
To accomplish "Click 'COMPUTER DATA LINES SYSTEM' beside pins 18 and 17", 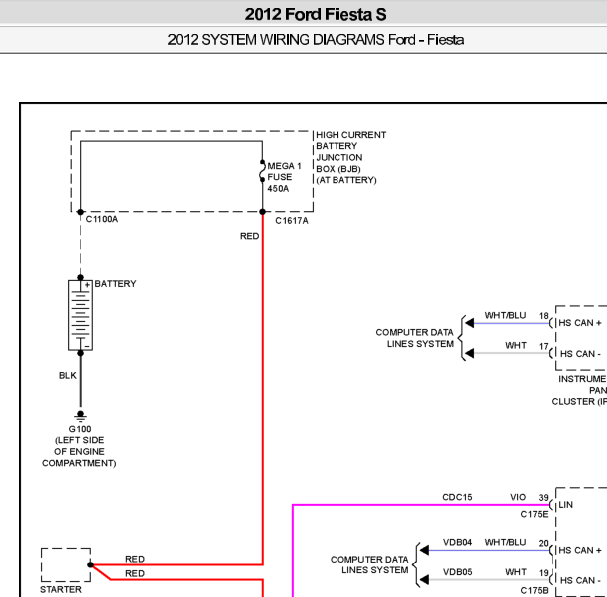I will [x=415, y=338].
